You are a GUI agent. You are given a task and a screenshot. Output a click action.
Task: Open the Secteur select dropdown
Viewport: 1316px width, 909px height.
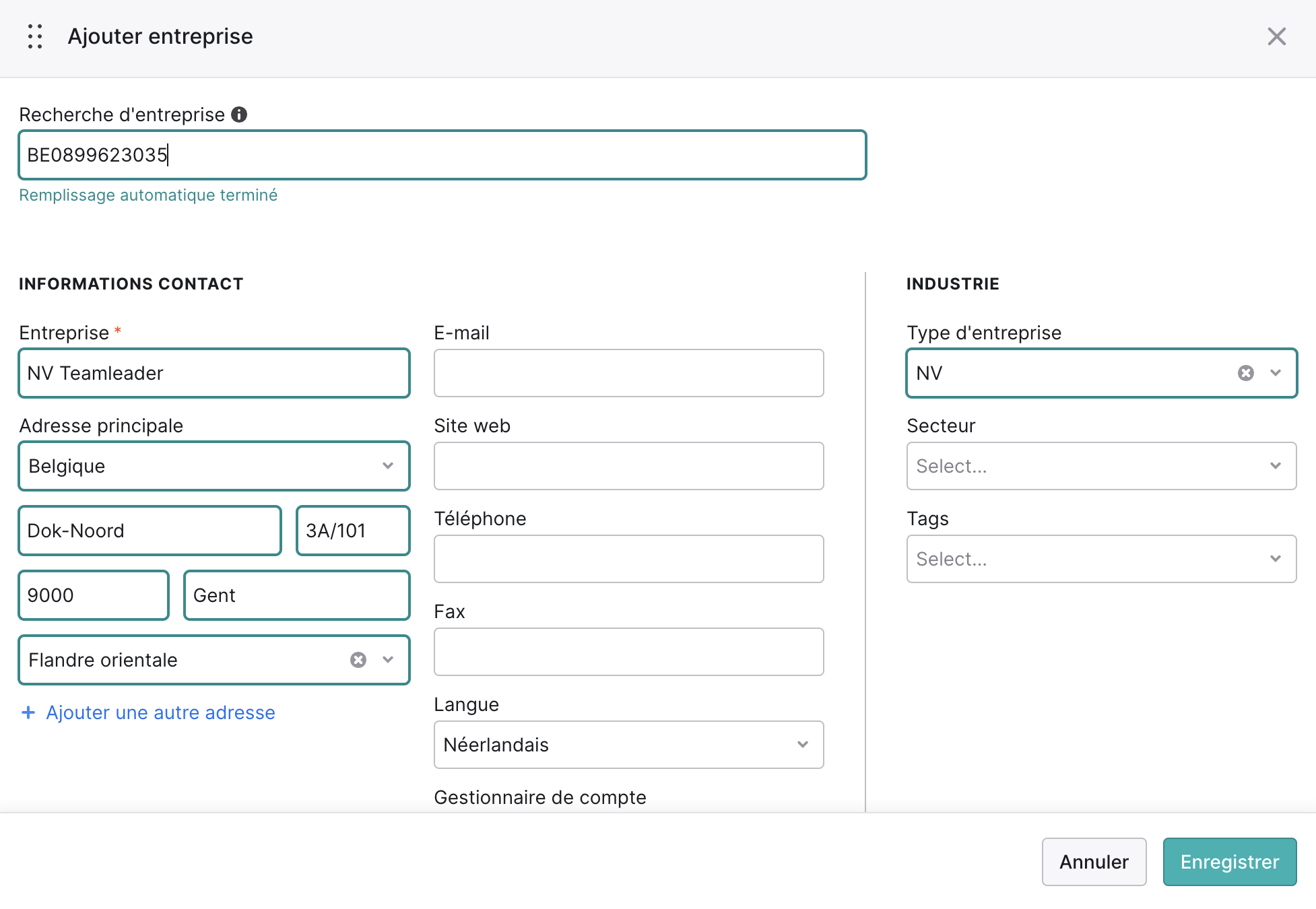pyautogui.click(x=1102, y=466)
